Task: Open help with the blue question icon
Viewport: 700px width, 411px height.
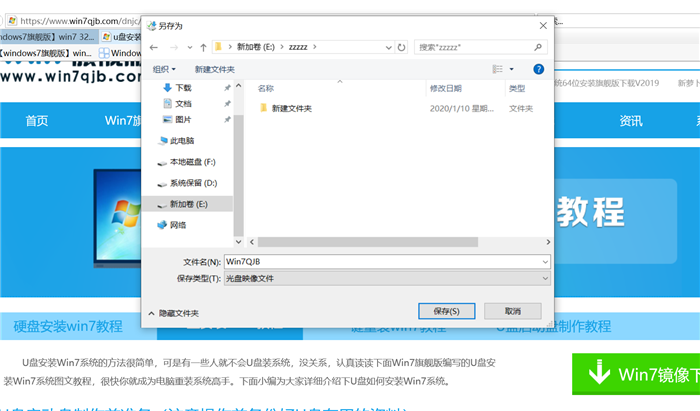Action: [x=538, y=69]
